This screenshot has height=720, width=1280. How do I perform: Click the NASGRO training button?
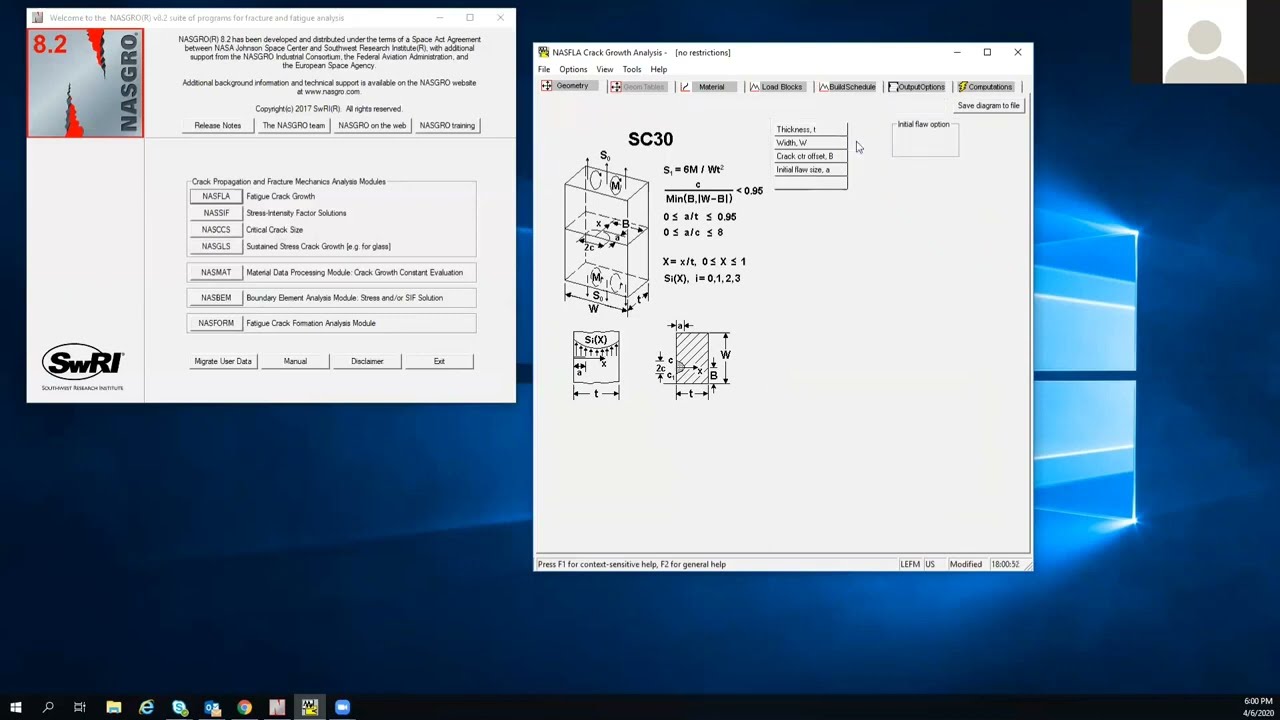click(447, 125)
